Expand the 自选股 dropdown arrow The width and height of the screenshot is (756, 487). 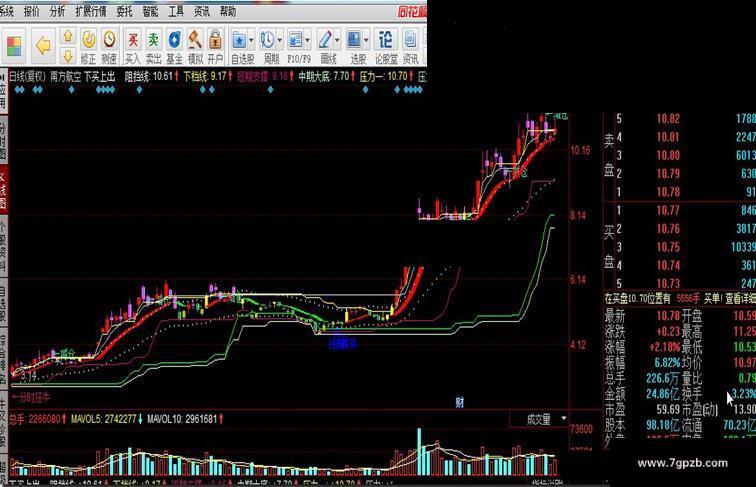click(x=251, y=41)
